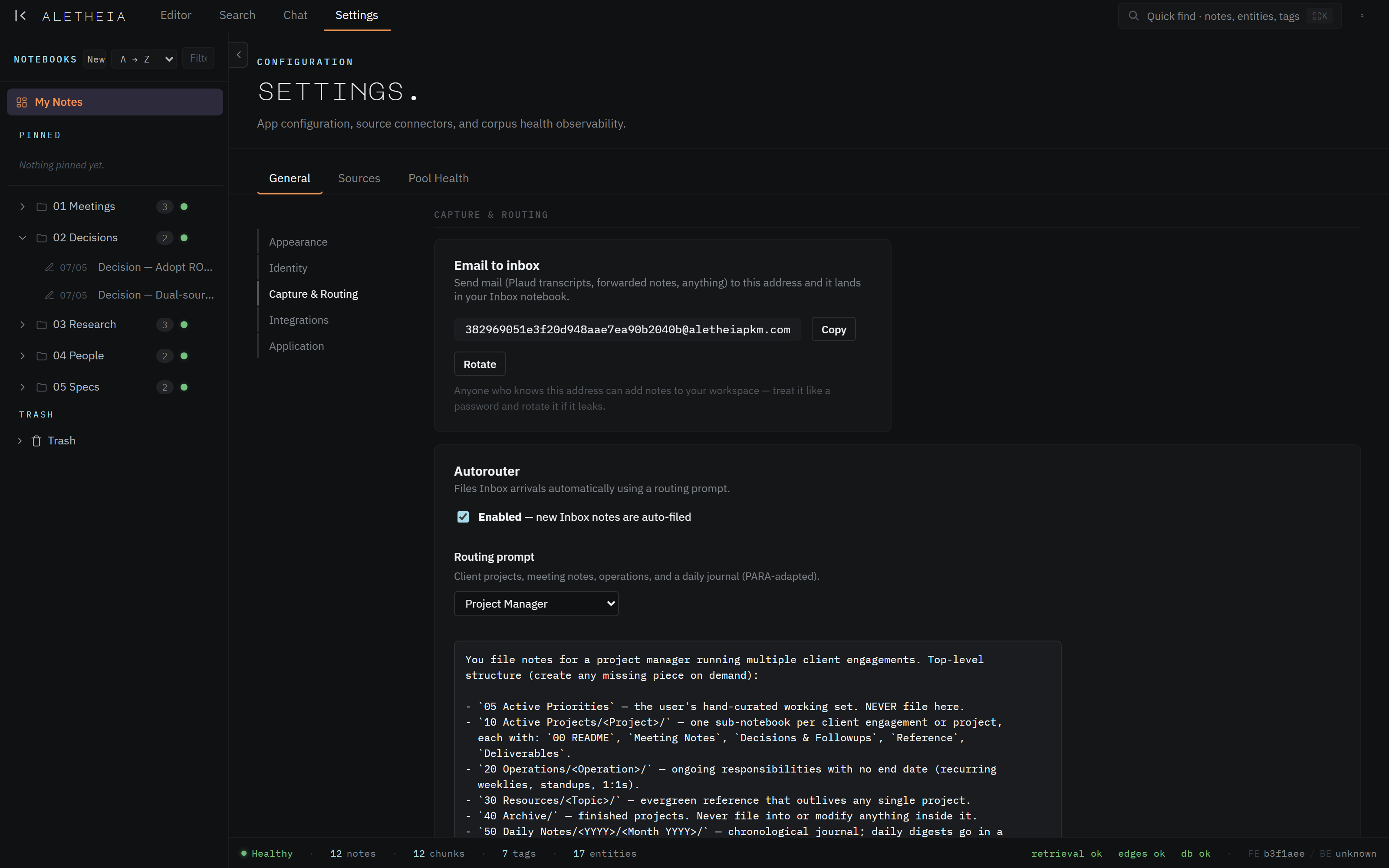Image resolution: width=1389 pixels, height=868 pixels.
Task: Switch to the Pool Health tab
Action: pyautogui.click(x=438, y=178)
